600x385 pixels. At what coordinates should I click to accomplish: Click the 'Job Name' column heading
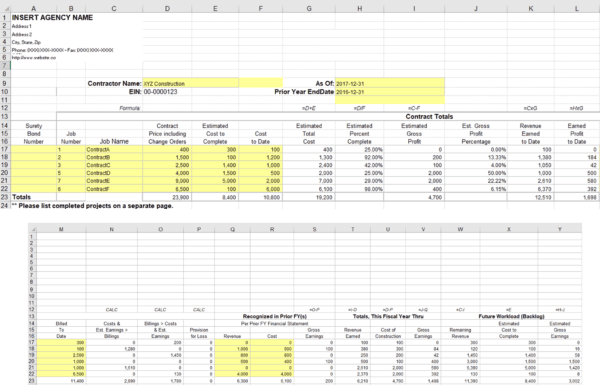pos(114,142)
